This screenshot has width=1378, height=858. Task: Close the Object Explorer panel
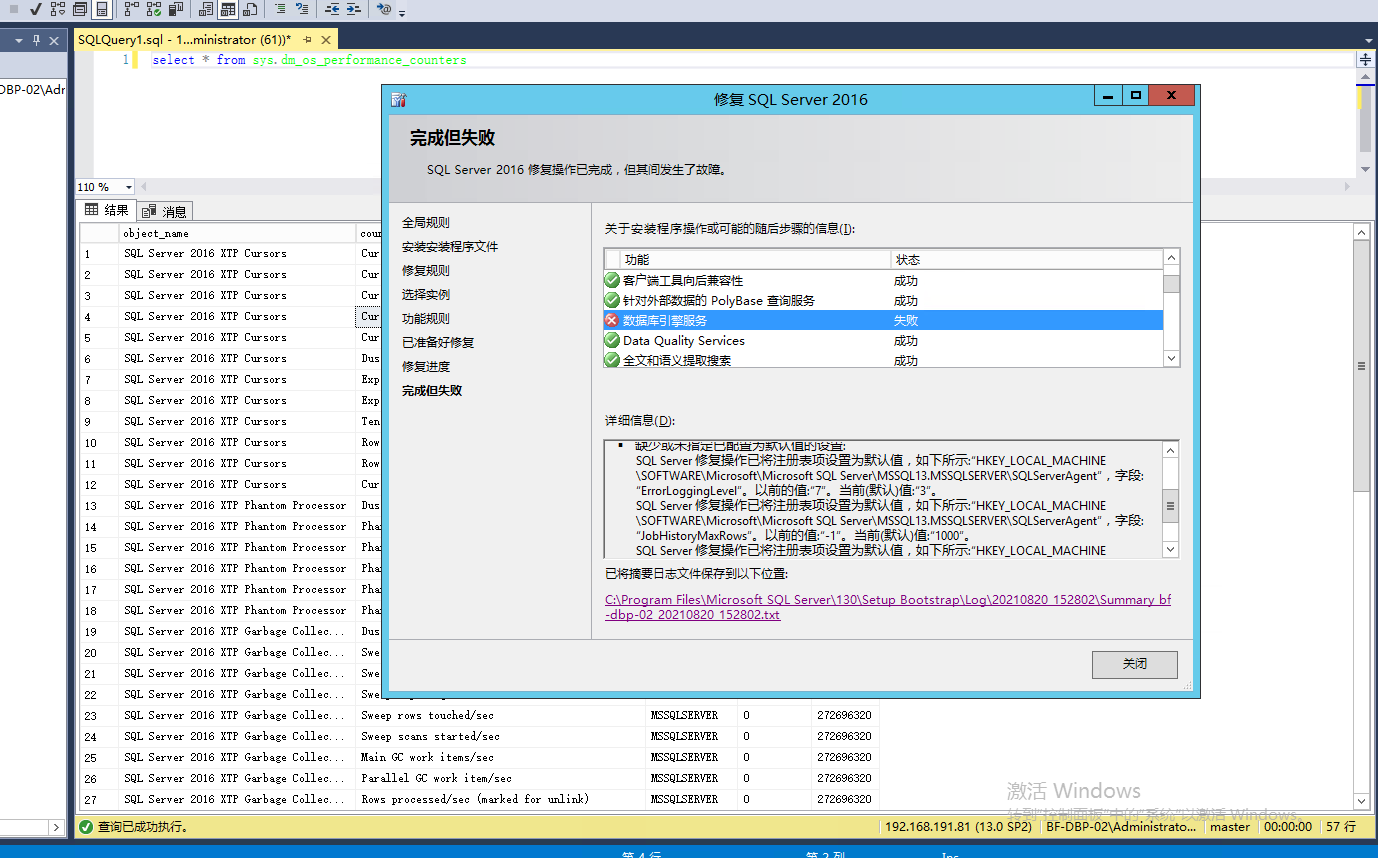pyautogui.click(x=54, y=40)
